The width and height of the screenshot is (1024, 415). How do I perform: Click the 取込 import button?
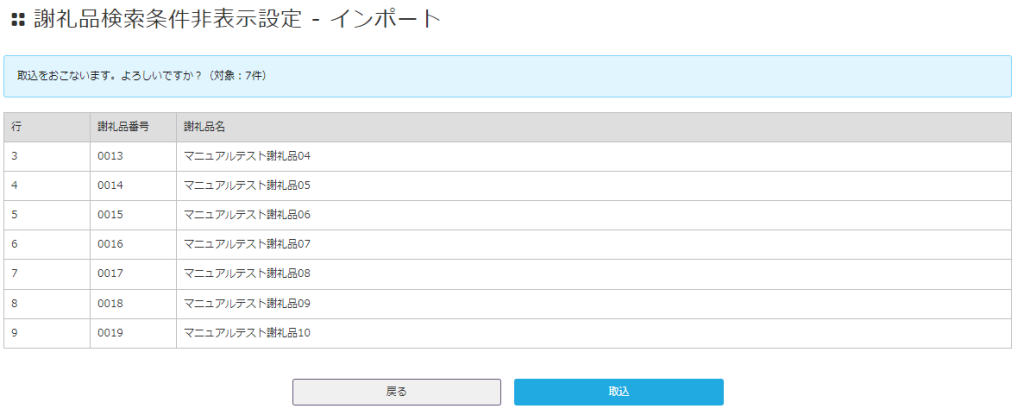coord(618,392)
